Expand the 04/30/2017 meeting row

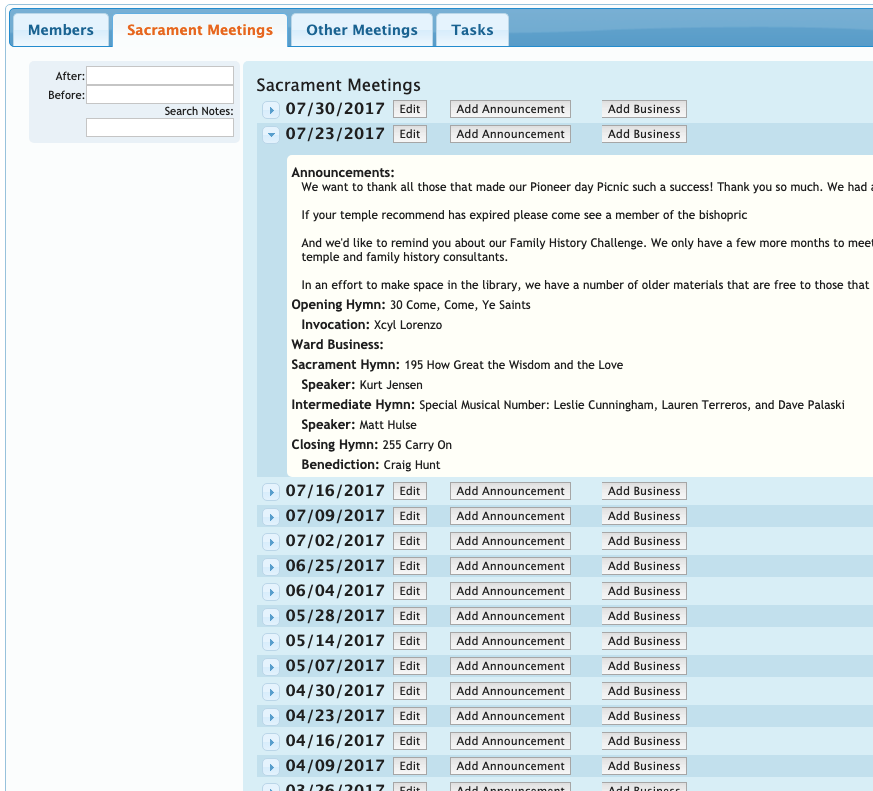pos(271,692)
